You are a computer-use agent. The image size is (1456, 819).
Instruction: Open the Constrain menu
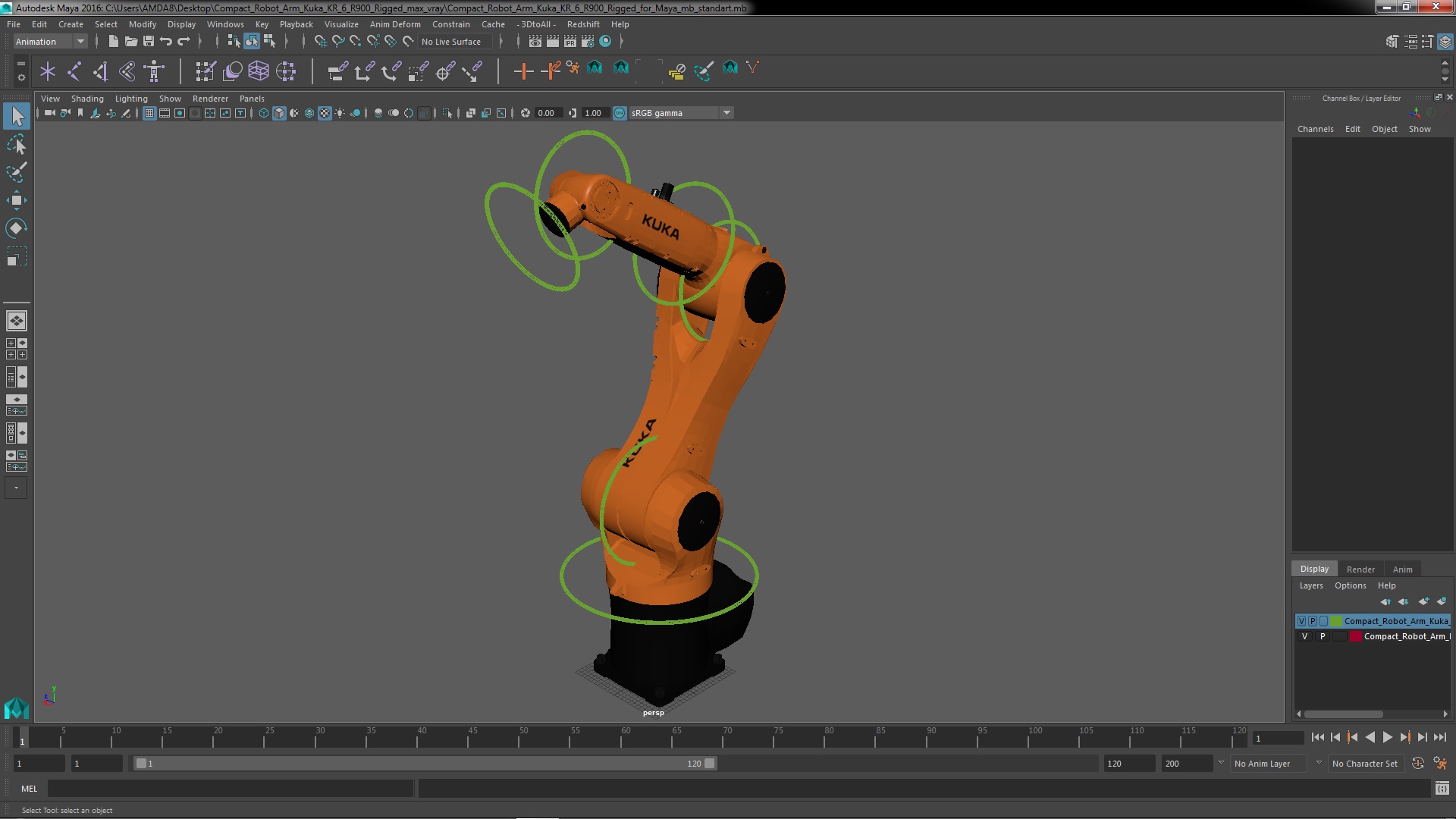click(x=450, y=24)
